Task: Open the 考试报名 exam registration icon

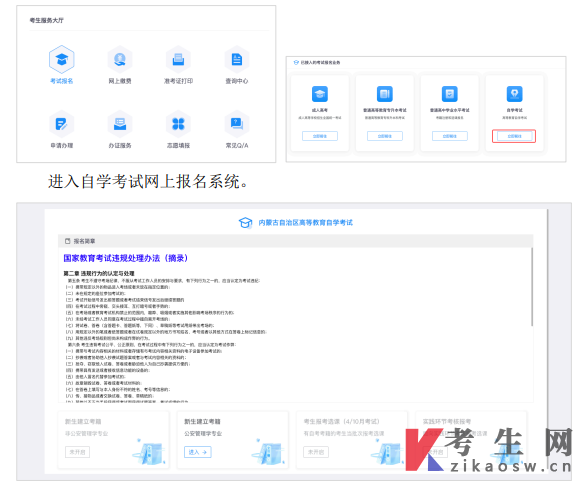Action: tap(62, 60)
